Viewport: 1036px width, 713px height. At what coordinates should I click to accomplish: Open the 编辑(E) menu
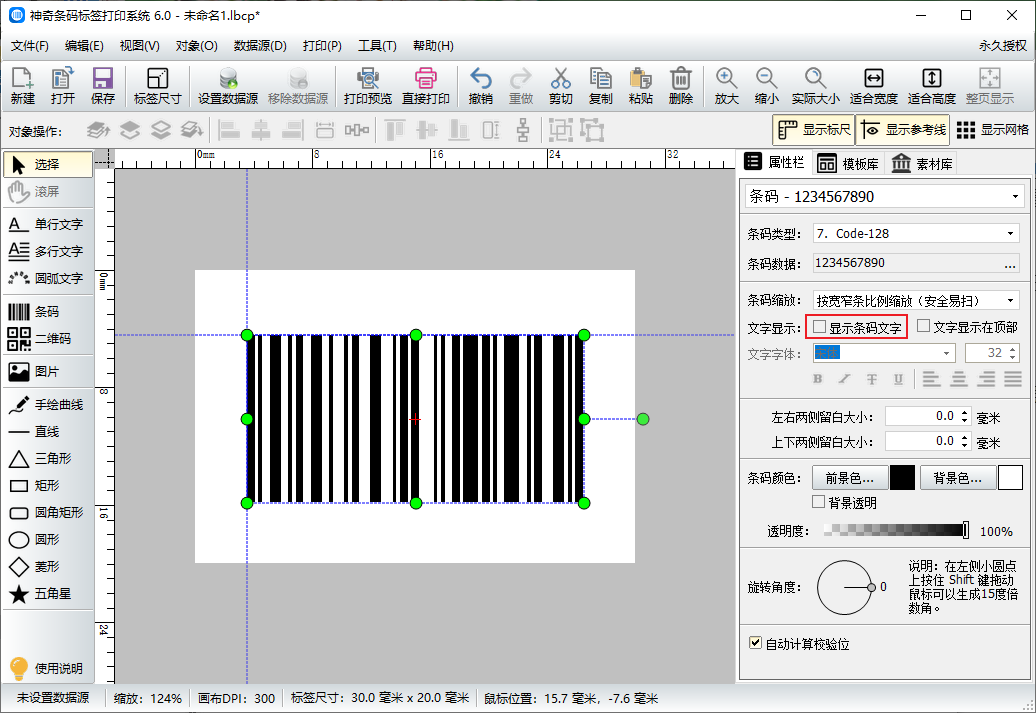[85, 46]
